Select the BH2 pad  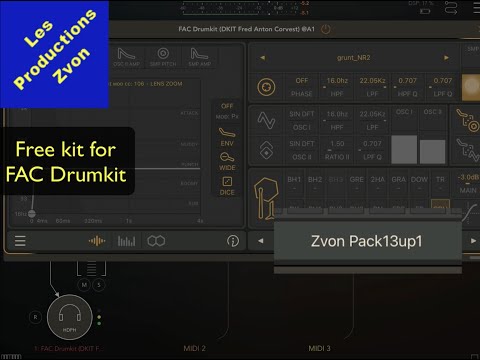pos(315,184)
